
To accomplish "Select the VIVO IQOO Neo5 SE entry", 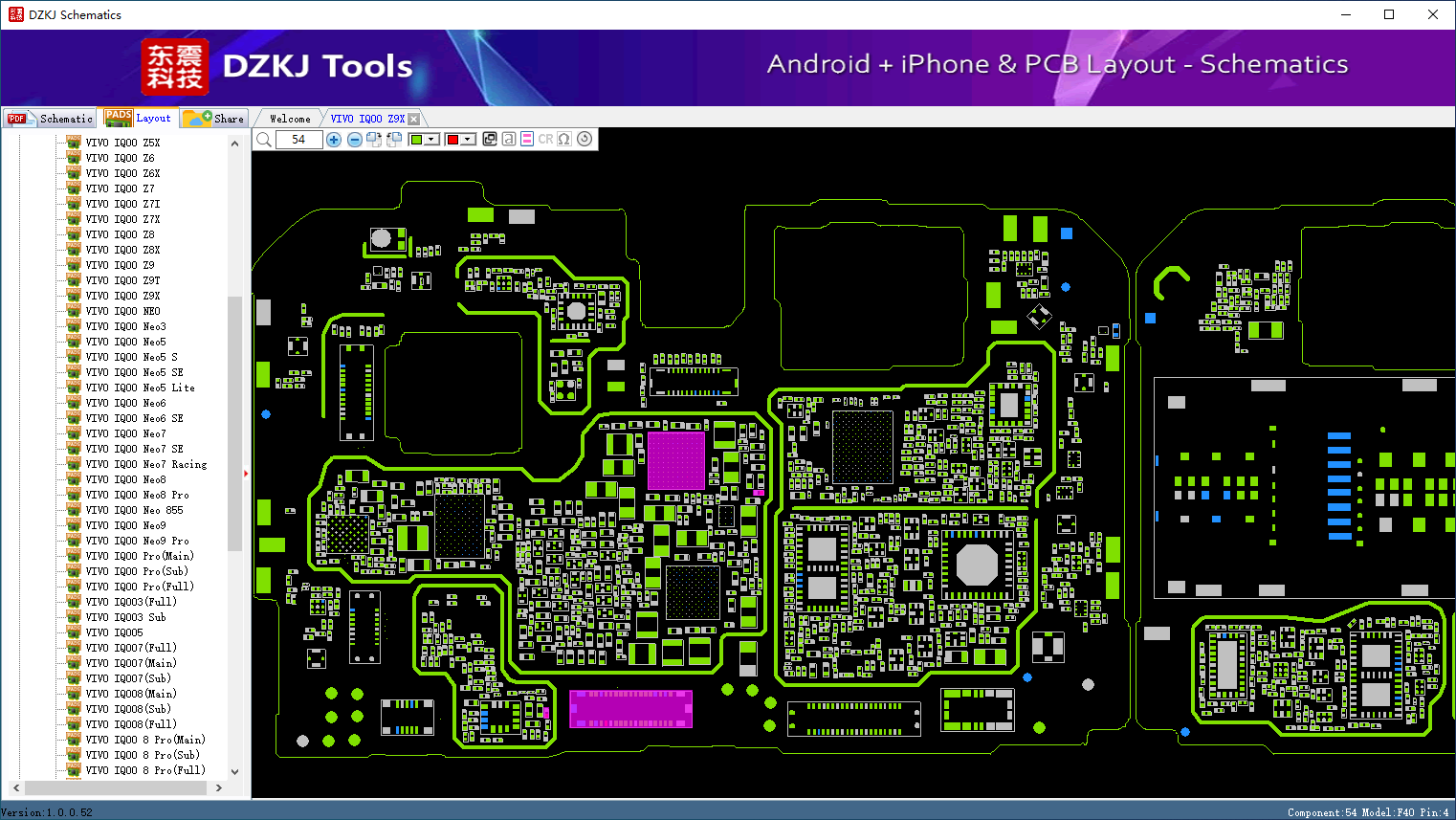I will 135,372.
